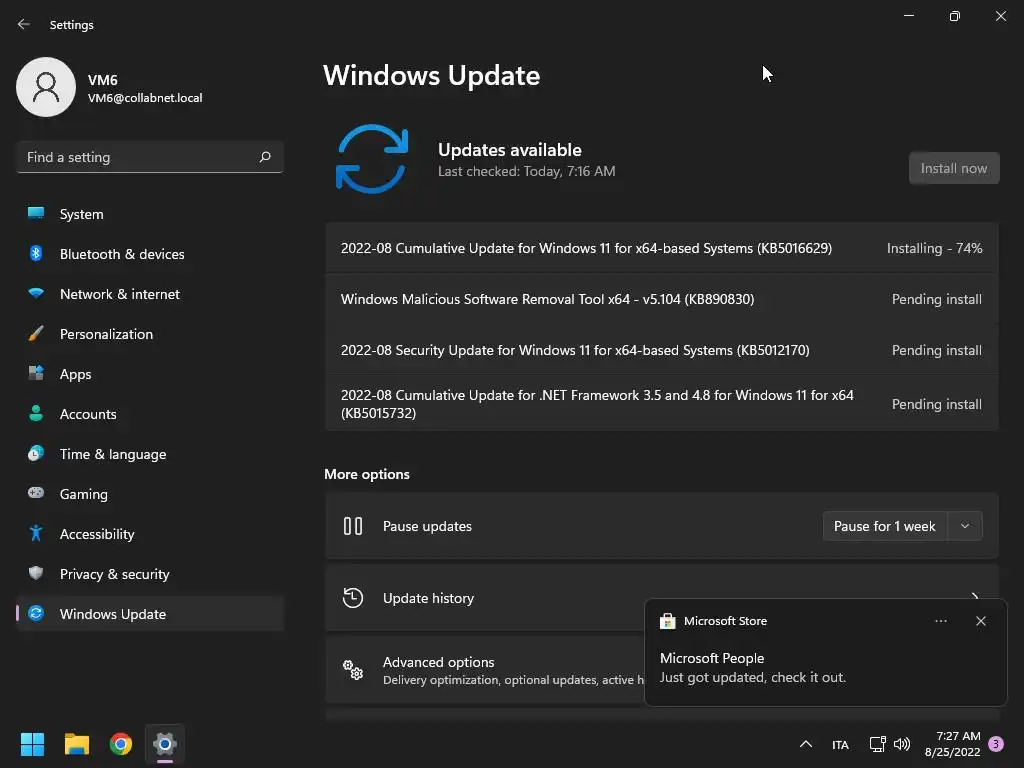Click the Accounts person icon in sidebar
The height and width of the screenshot is (768, 1024).
[x=36, y=413]
